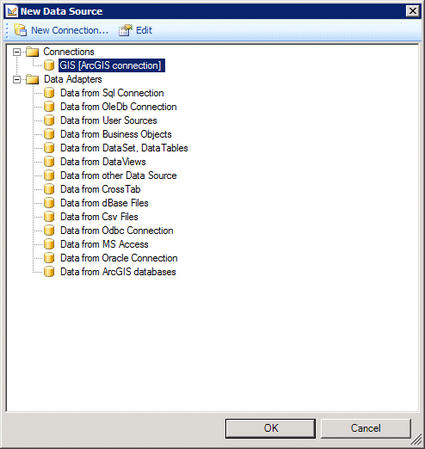Click the dBase Files database icon

click(x=49, y=203)
